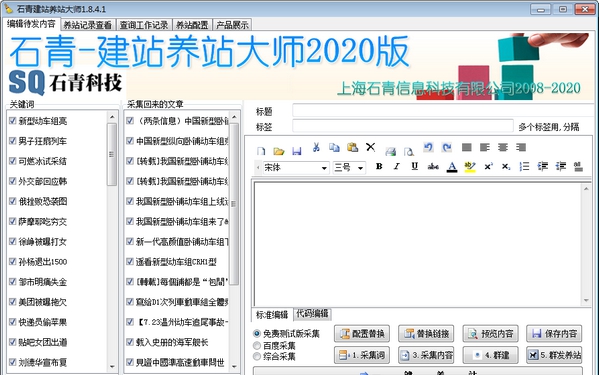Switch to 代码编辑 editor tab
Viewport: 599px width, 375px height.
pyautogui.click(x=312, y=314)
